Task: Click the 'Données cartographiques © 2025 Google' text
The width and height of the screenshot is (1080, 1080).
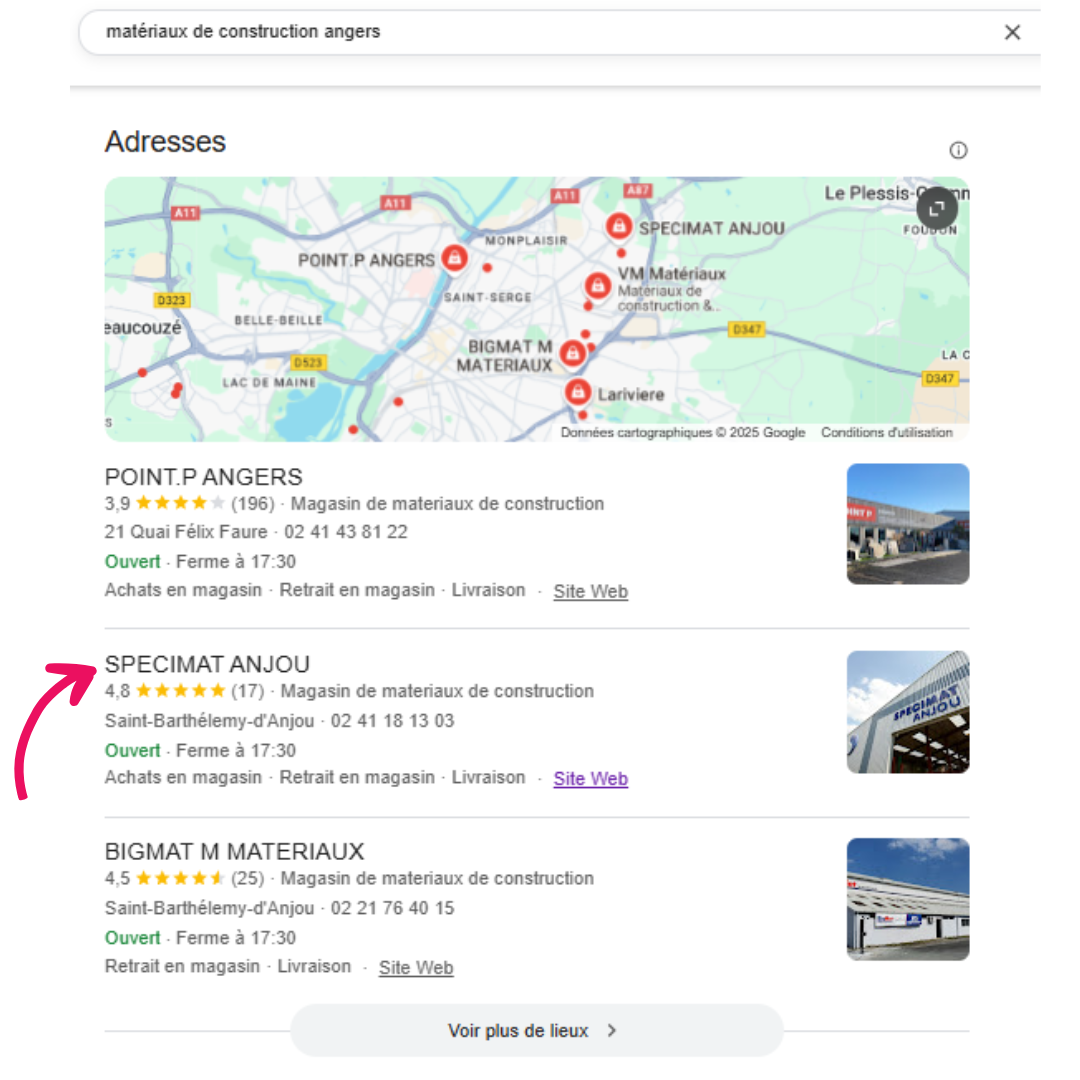Action: tap(683, 433)
